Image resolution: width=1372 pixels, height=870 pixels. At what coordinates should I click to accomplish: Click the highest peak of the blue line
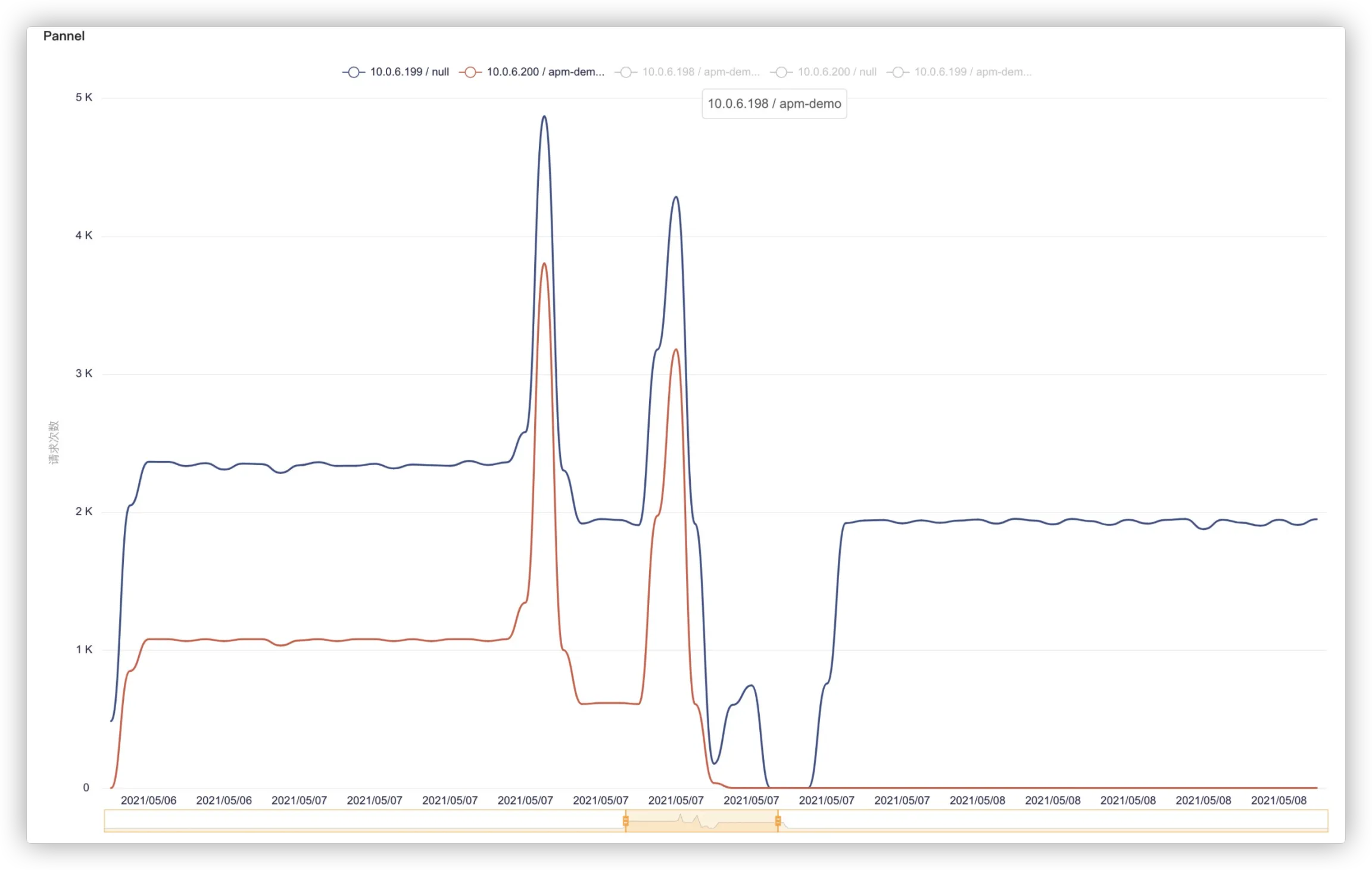[x=544, y=117]
